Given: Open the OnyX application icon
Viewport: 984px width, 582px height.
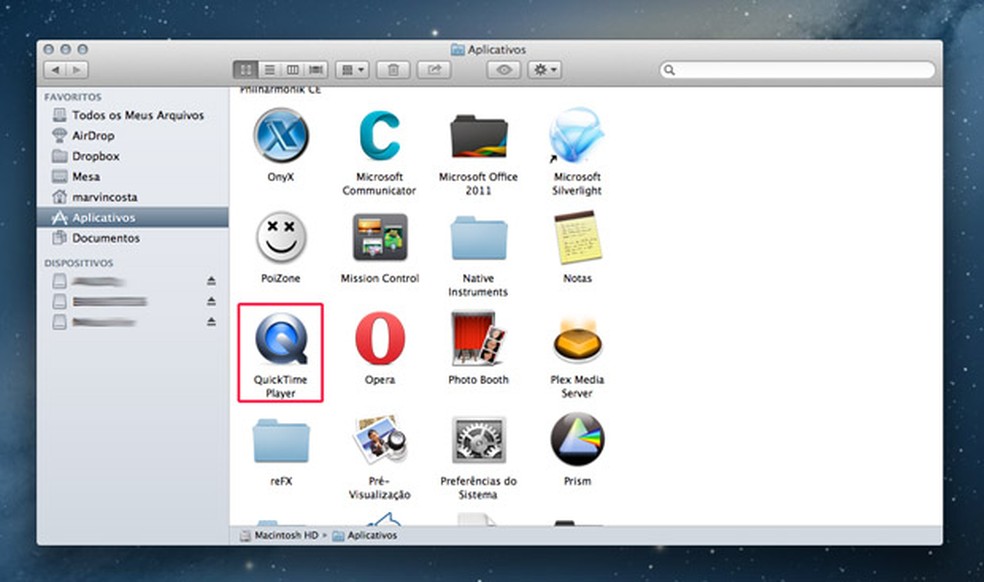Looking at the screenshot, I should 281,135.
